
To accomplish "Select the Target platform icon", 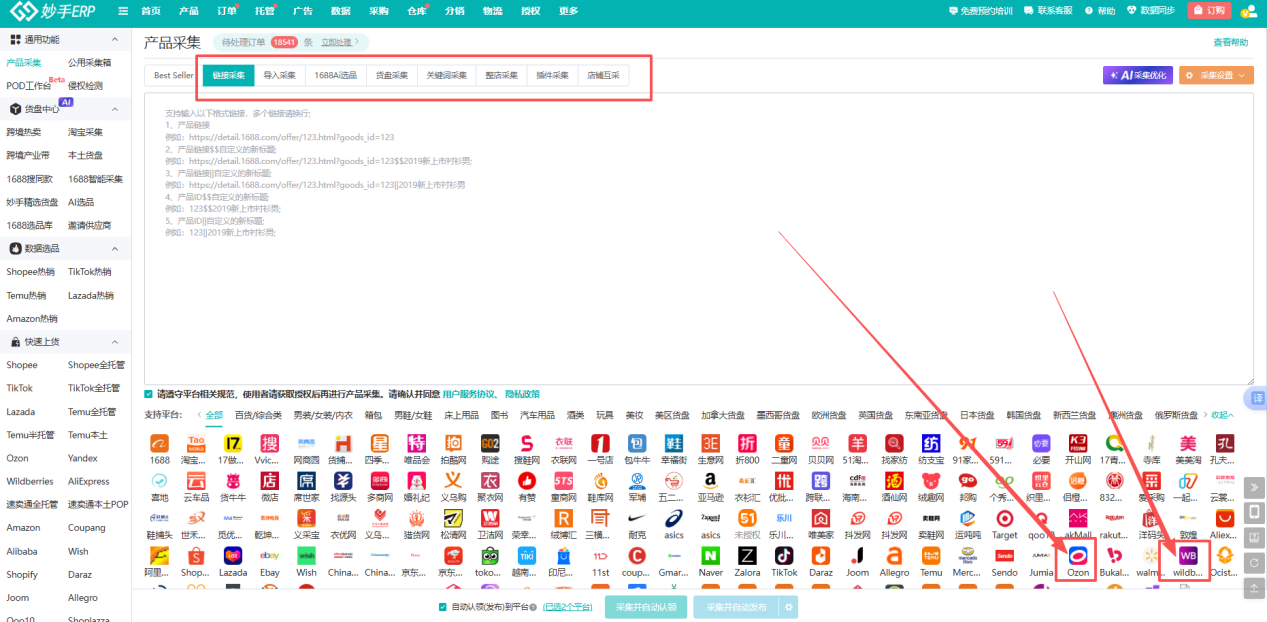I will click(1004, 518).
